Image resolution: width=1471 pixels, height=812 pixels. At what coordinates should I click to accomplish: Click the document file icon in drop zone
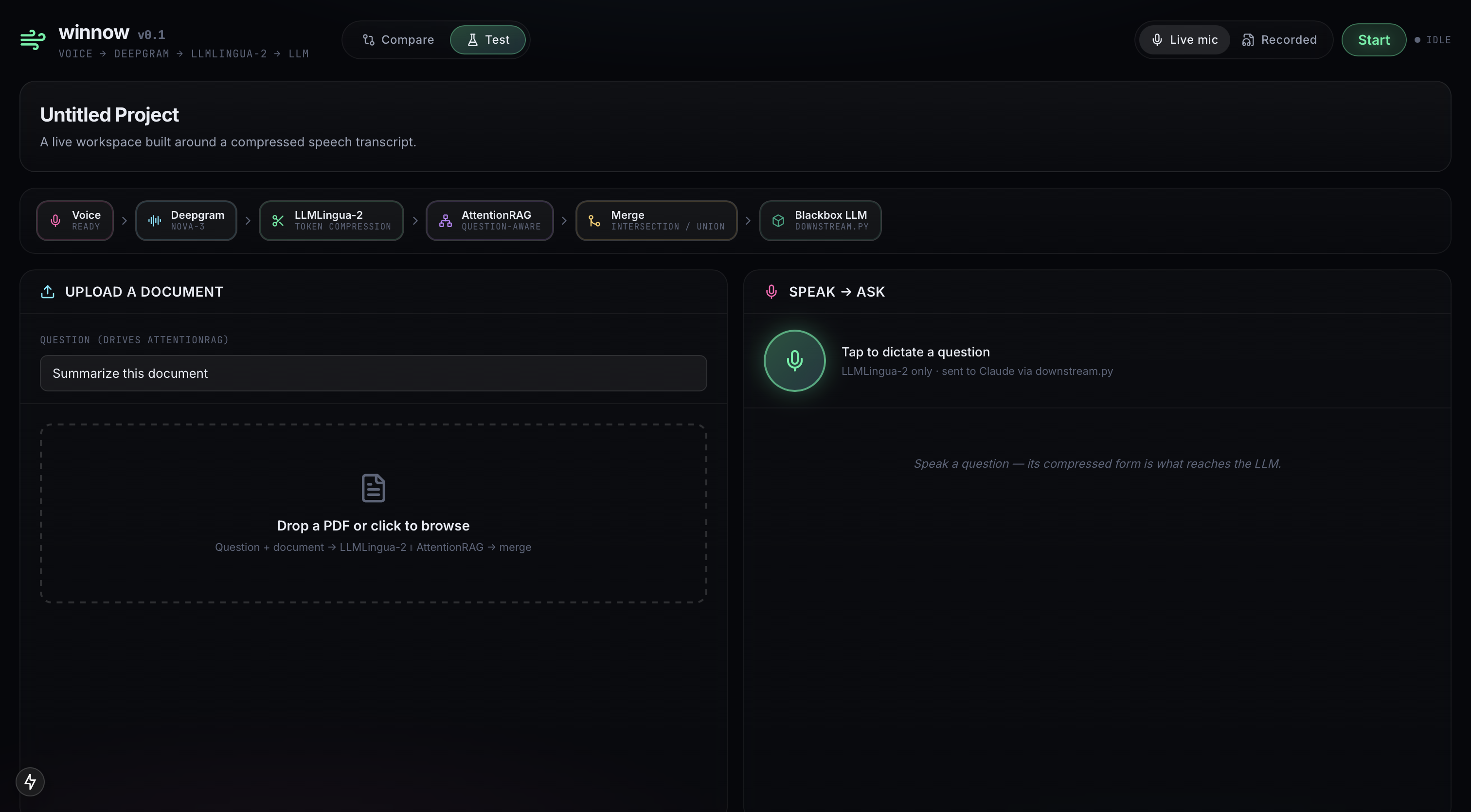(x=374, y=488)
